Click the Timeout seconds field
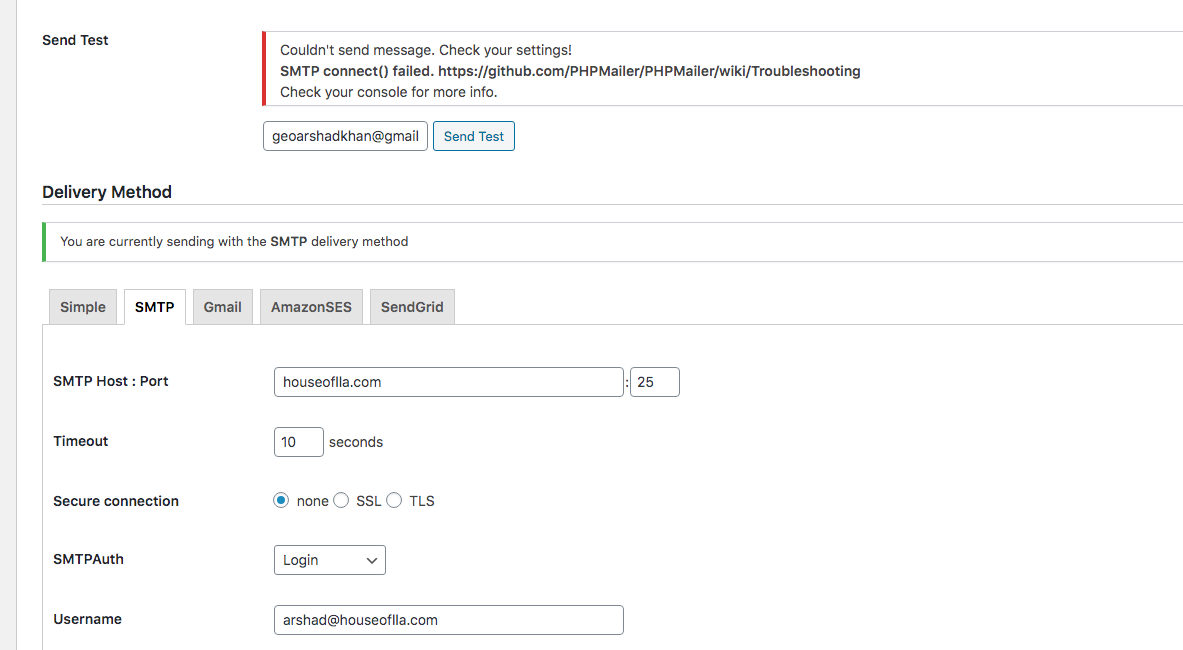Image resolution: width=1183 pixels, height=650 pixels. point(298,442)
